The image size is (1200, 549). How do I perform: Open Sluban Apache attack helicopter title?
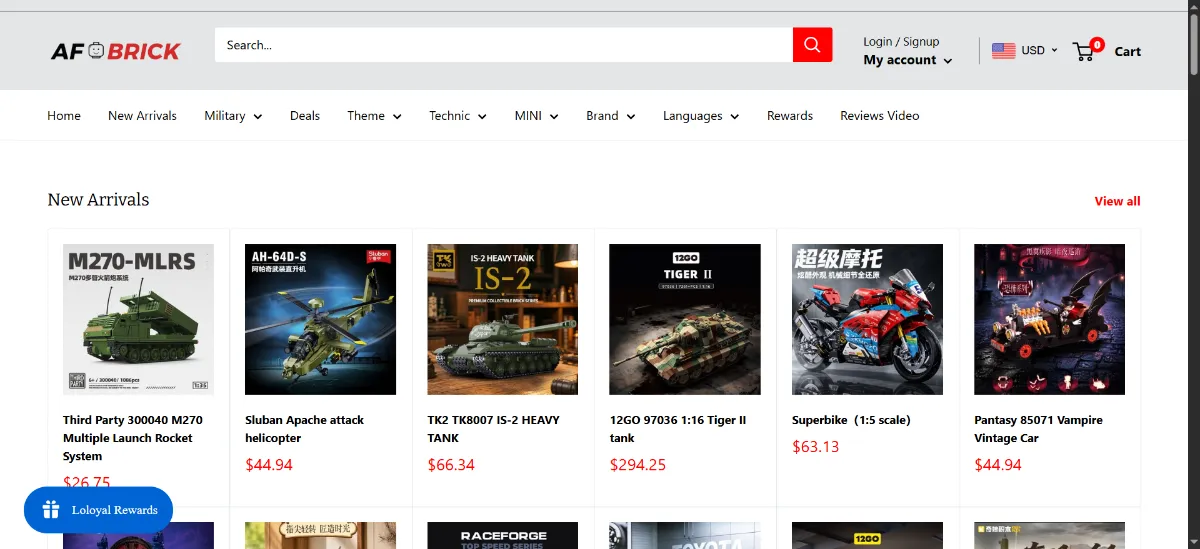(x=304, y=429)
